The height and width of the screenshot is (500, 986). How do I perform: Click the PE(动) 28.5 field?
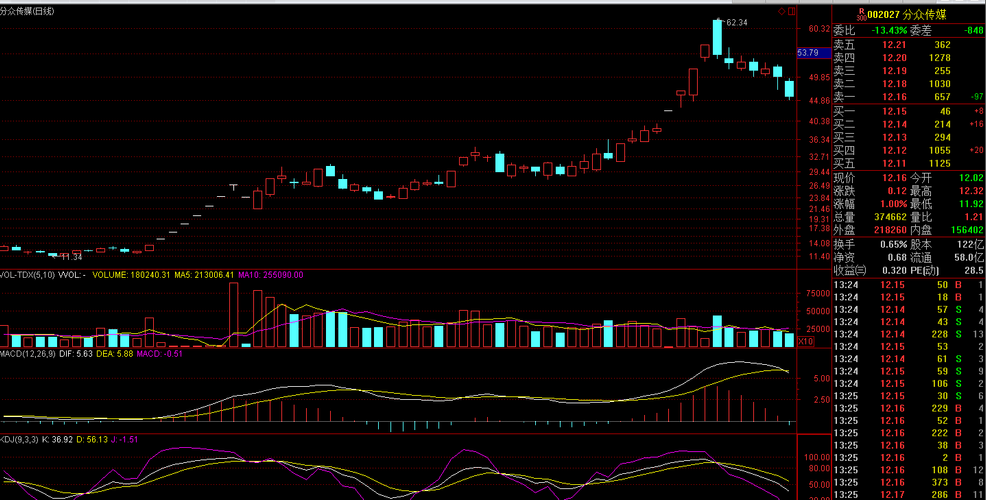click(946, 270)
